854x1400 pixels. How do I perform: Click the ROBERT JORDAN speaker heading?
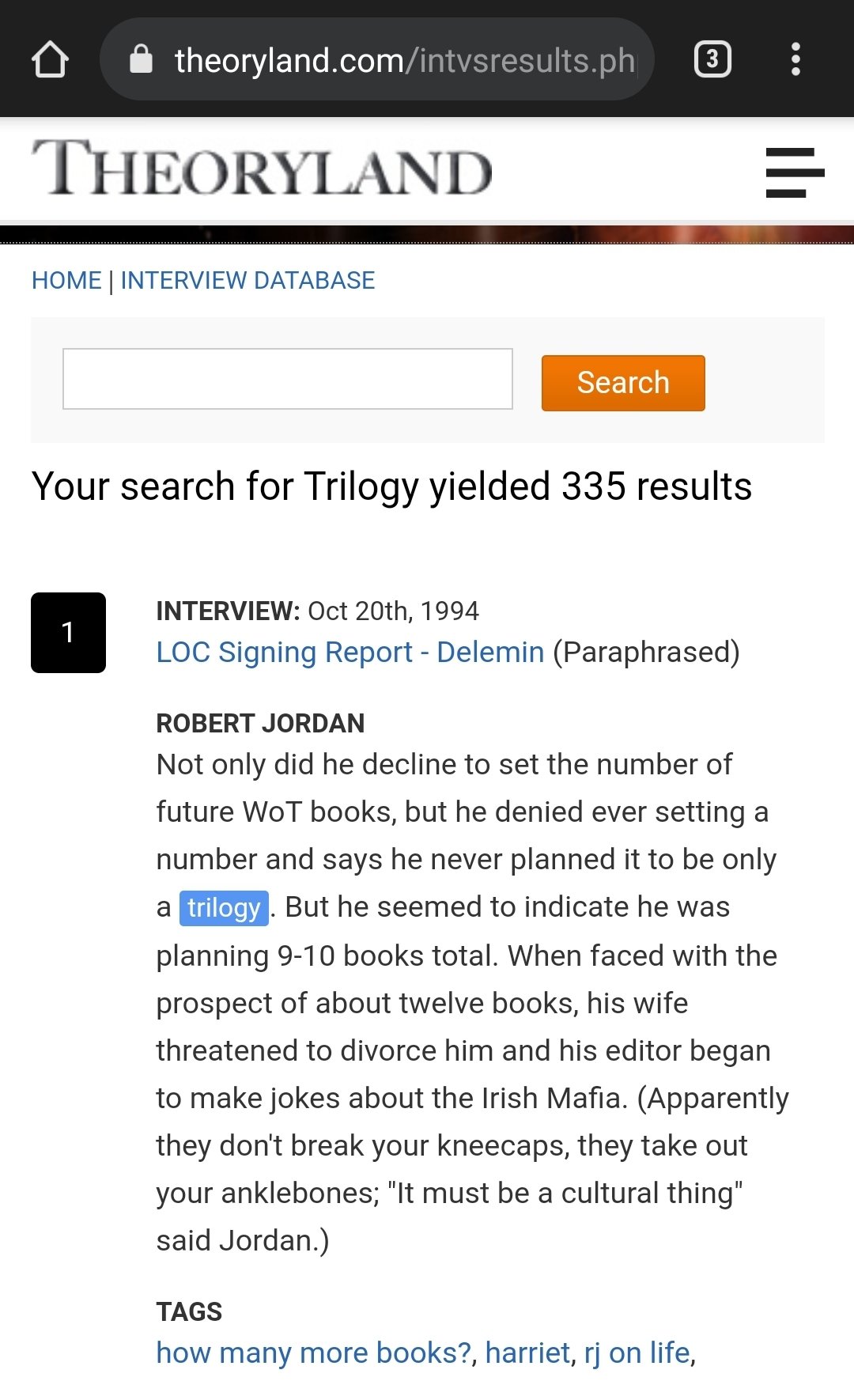pos(260,723)
